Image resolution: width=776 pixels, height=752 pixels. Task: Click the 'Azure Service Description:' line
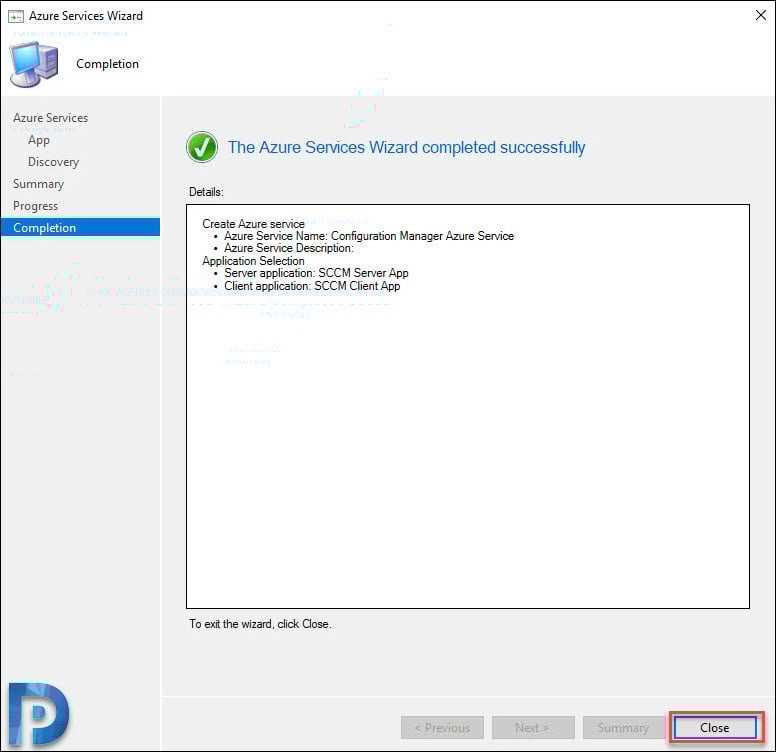pos(289,248)
